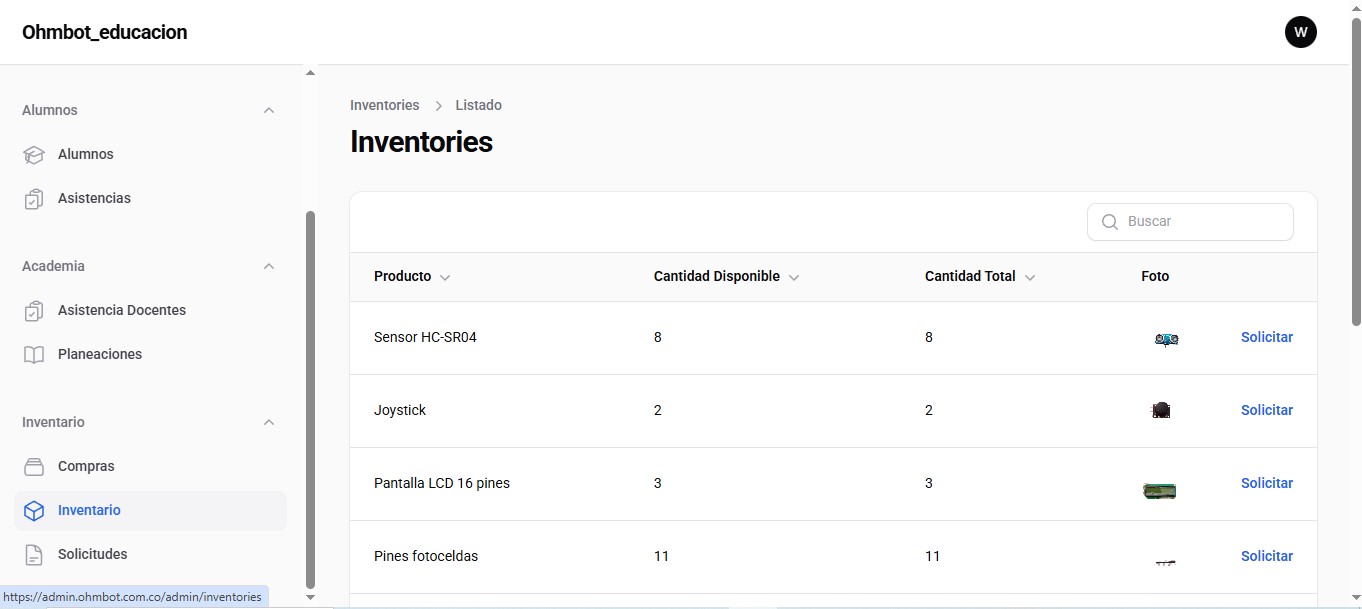Open the user avatar W menu
Viewport: 1362px width, 609px height.
pyautogui.click(x=1300, y=32)
